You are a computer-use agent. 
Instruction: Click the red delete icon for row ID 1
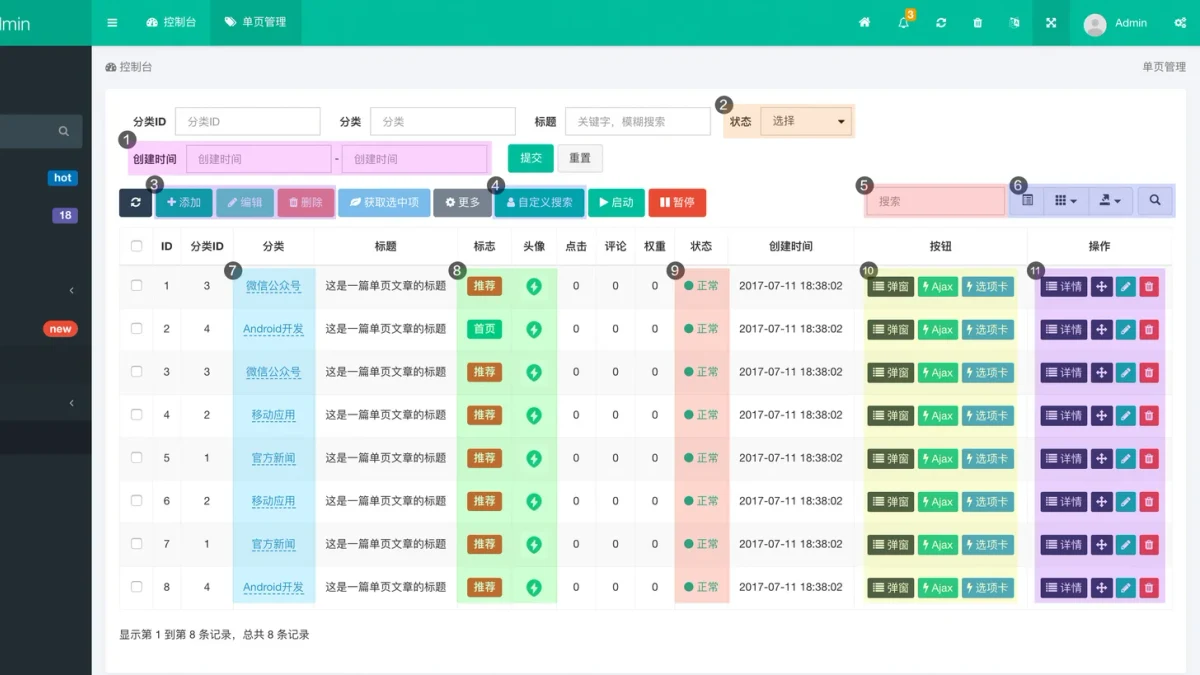tap(1149, 287)
